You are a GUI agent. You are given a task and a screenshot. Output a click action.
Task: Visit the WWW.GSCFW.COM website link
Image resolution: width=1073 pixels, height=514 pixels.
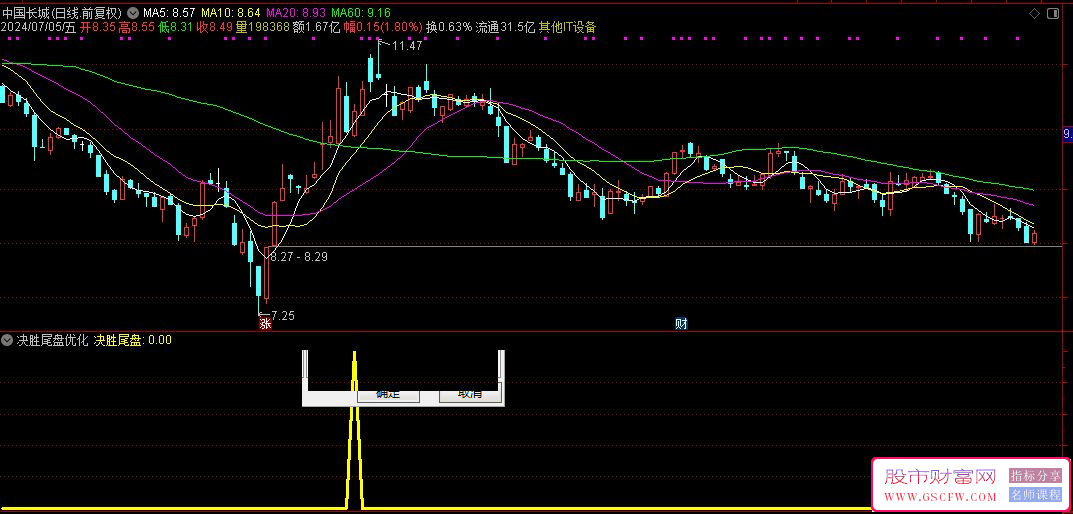click(941, 497)
